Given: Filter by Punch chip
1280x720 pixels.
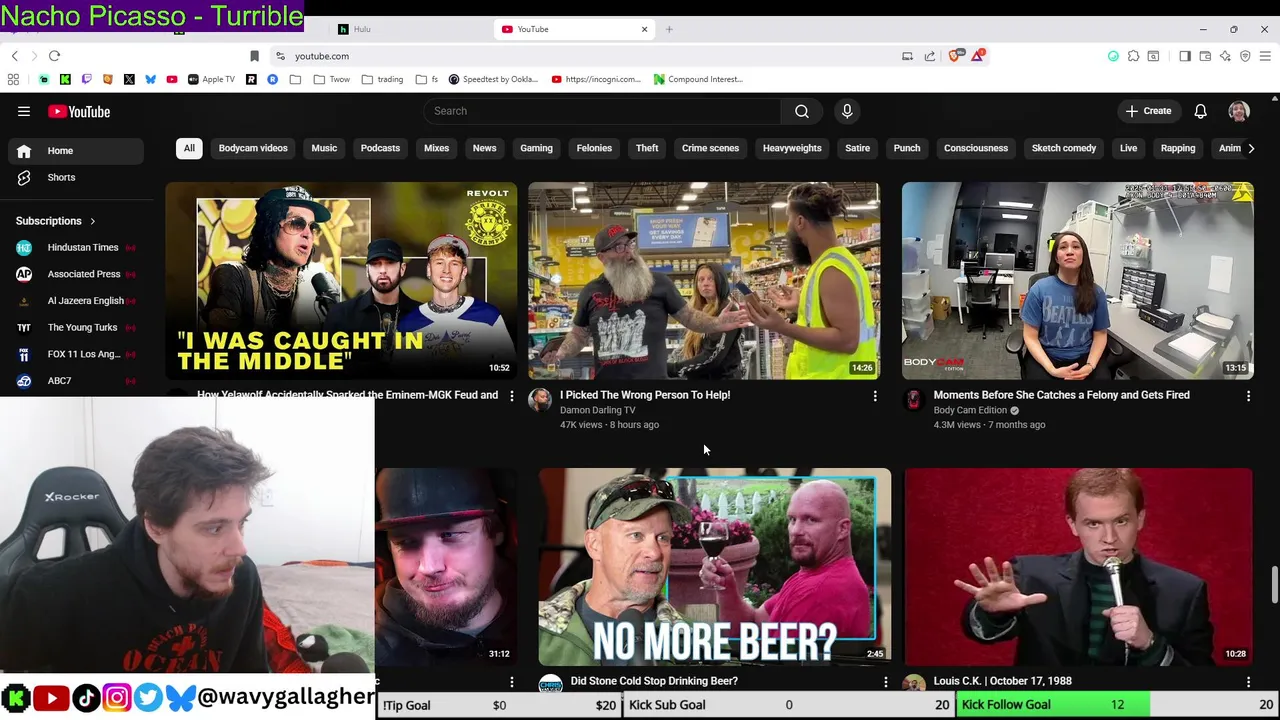Looking at the screenshot, I should point(907,148).
